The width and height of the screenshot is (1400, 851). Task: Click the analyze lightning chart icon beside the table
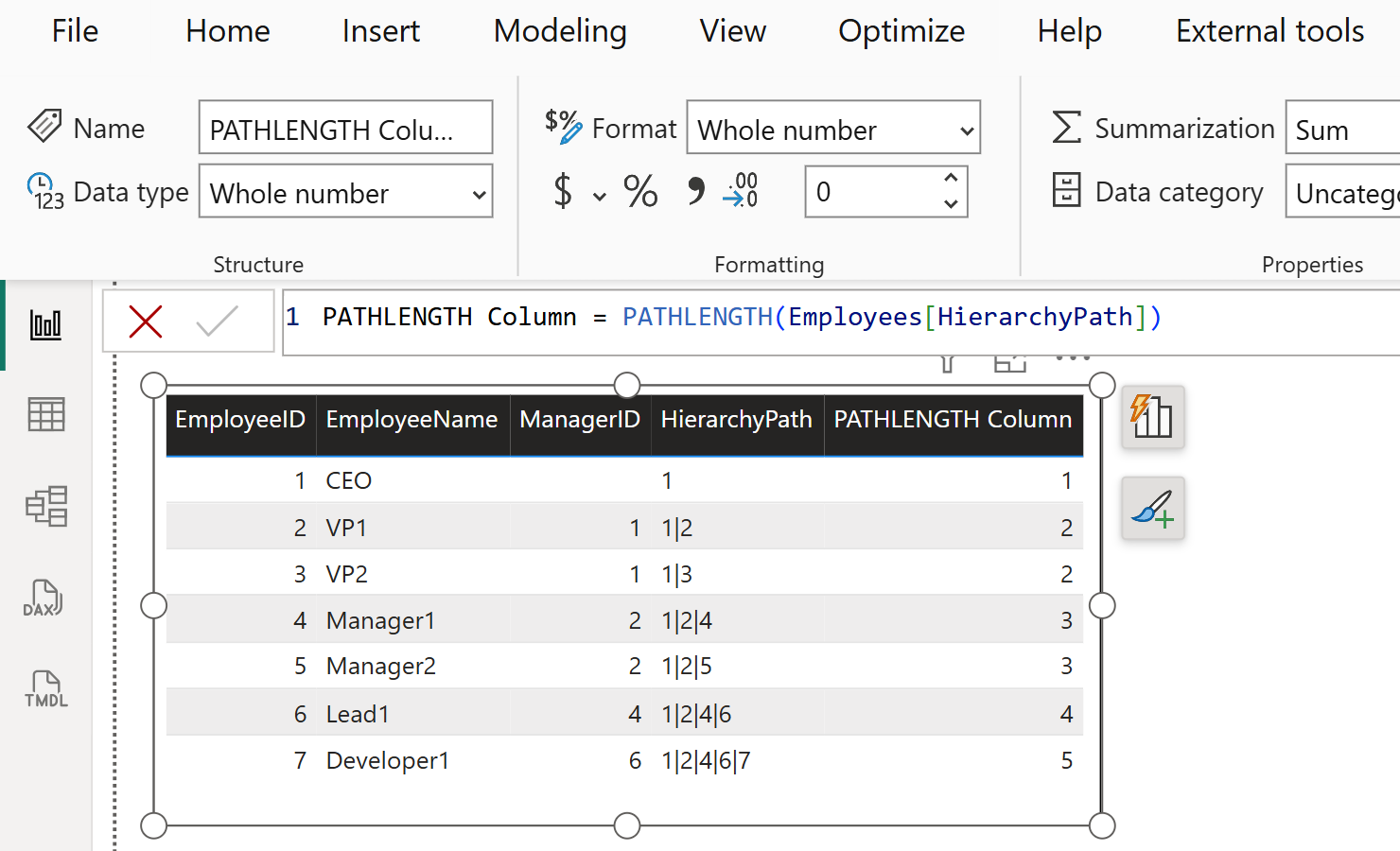1152,418
